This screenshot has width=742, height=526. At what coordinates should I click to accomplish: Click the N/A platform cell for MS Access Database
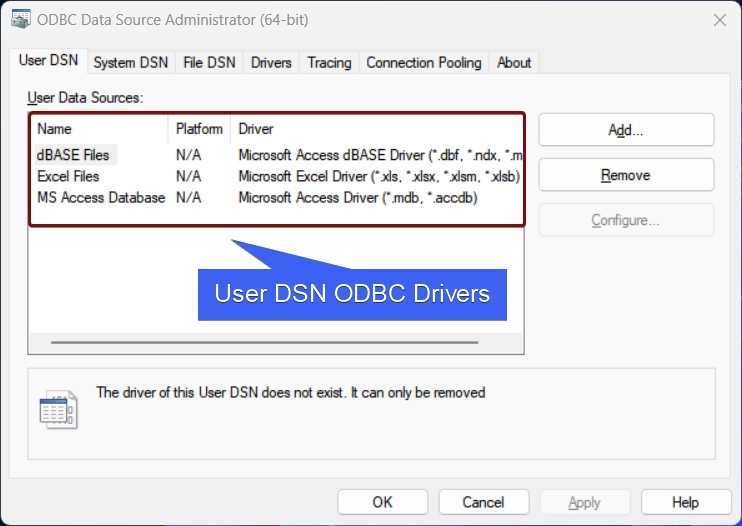[188, 198]
